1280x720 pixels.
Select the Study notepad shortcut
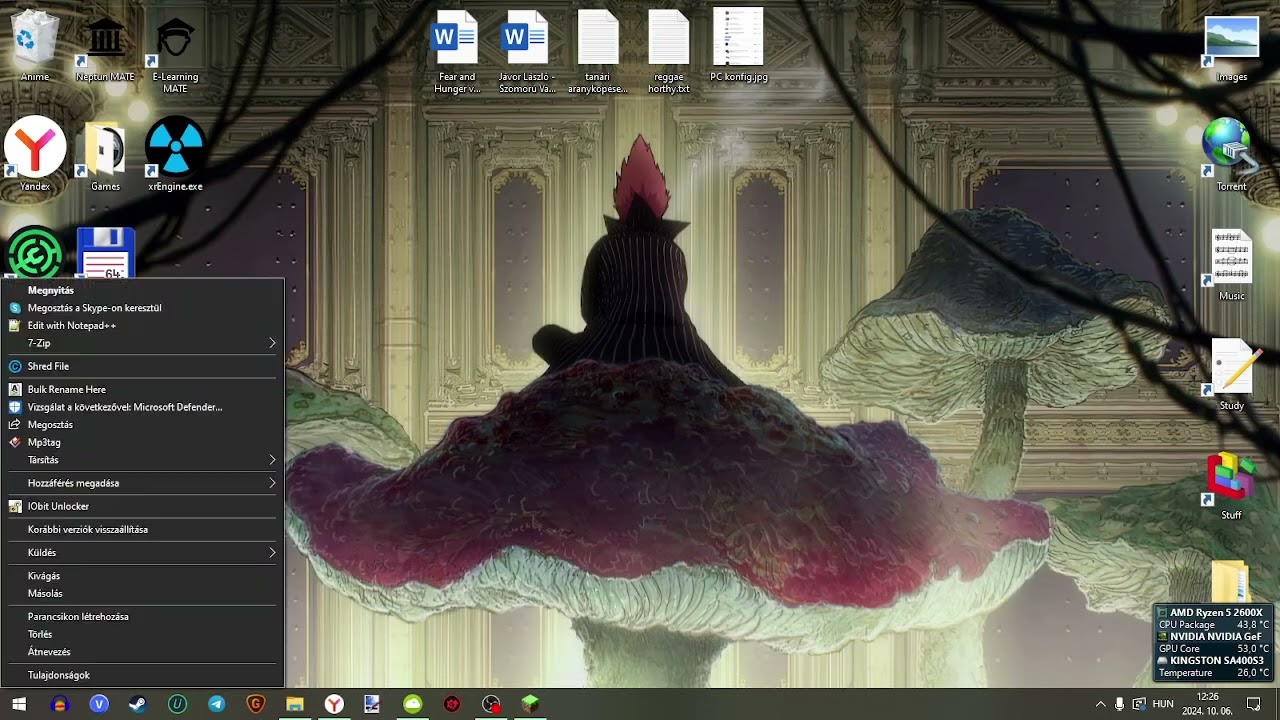point(1231,375)
